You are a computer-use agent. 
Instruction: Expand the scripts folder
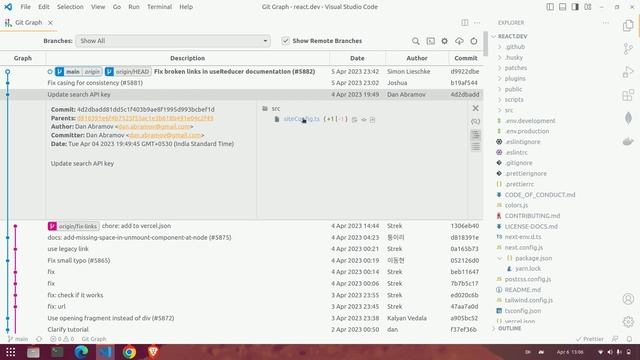pos(500,100)
